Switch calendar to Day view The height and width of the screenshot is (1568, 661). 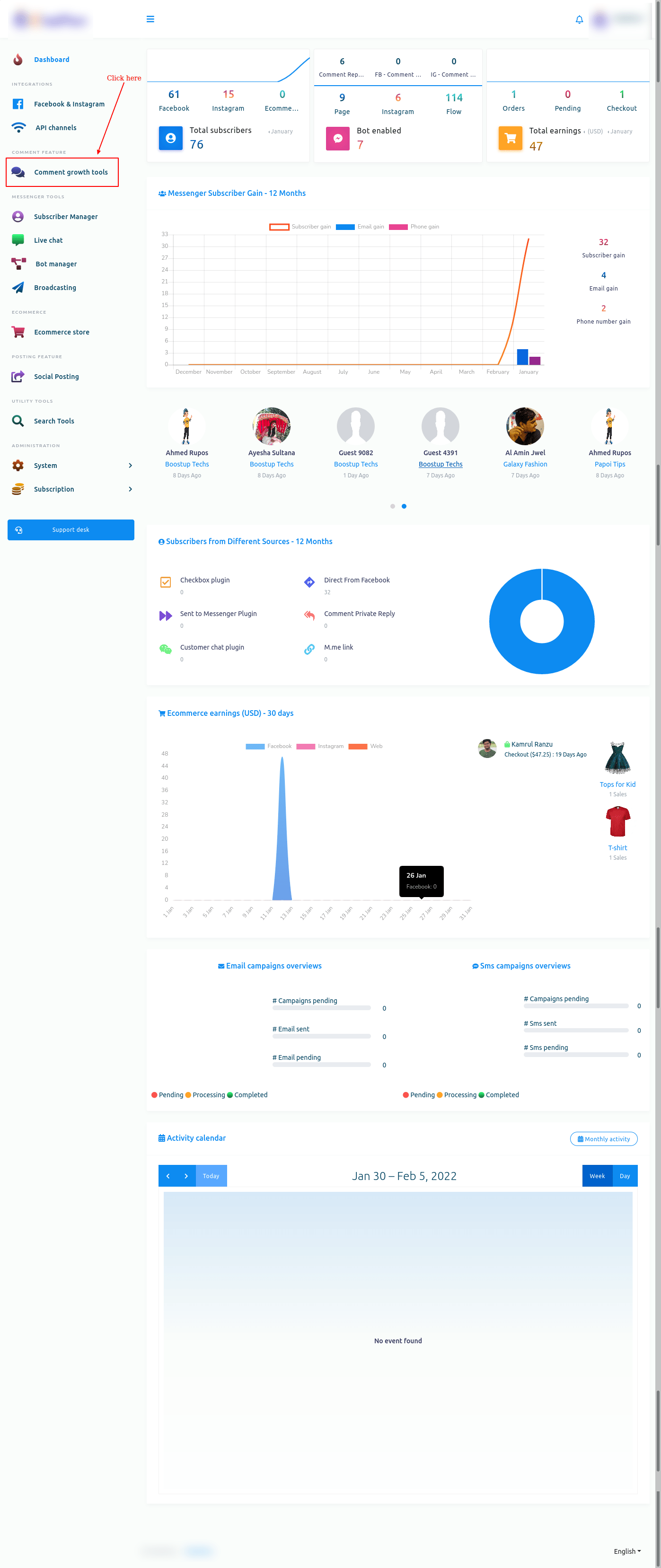click(x=625, y=1175)
